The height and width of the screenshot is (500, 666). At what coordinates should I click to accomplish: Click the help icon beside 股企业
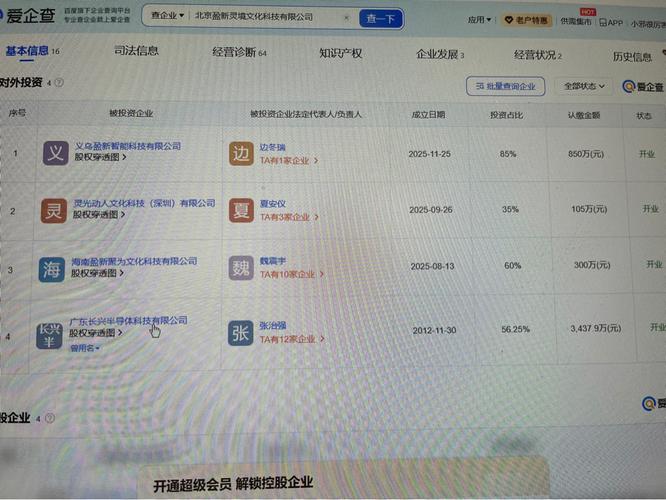click(x=50, y=418)
